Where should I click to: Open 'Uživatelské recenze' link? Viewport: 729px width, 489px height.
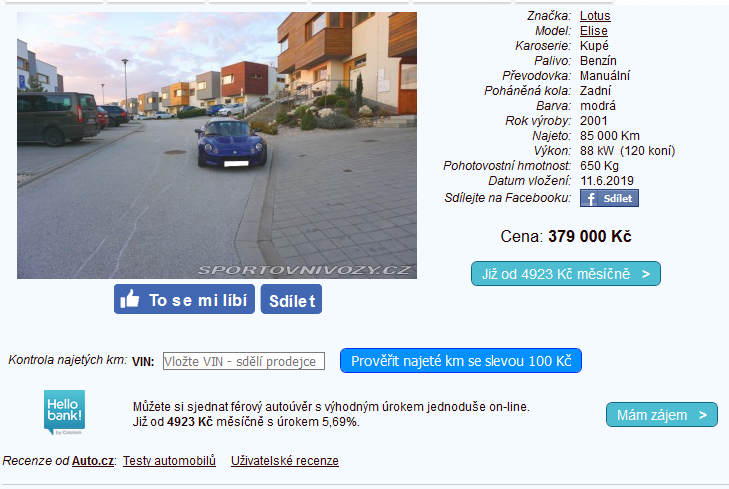click(x=285, y=461)
